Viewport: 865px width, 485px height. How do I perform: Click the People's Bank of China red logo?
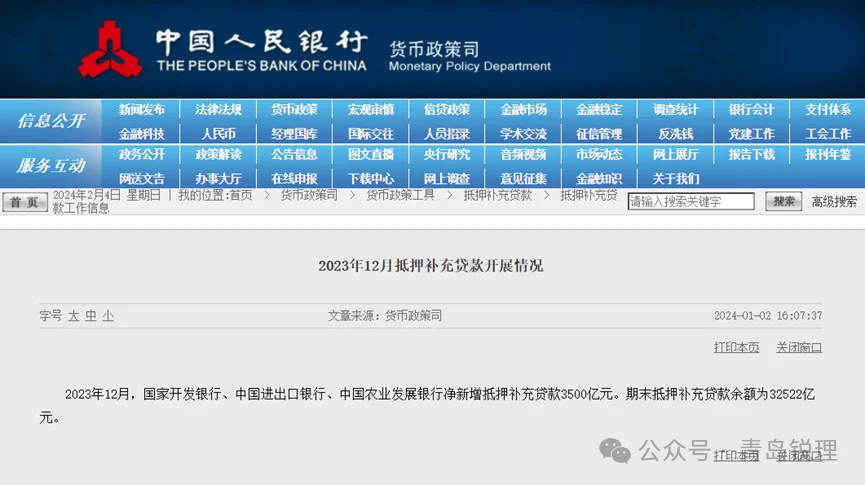110,50
